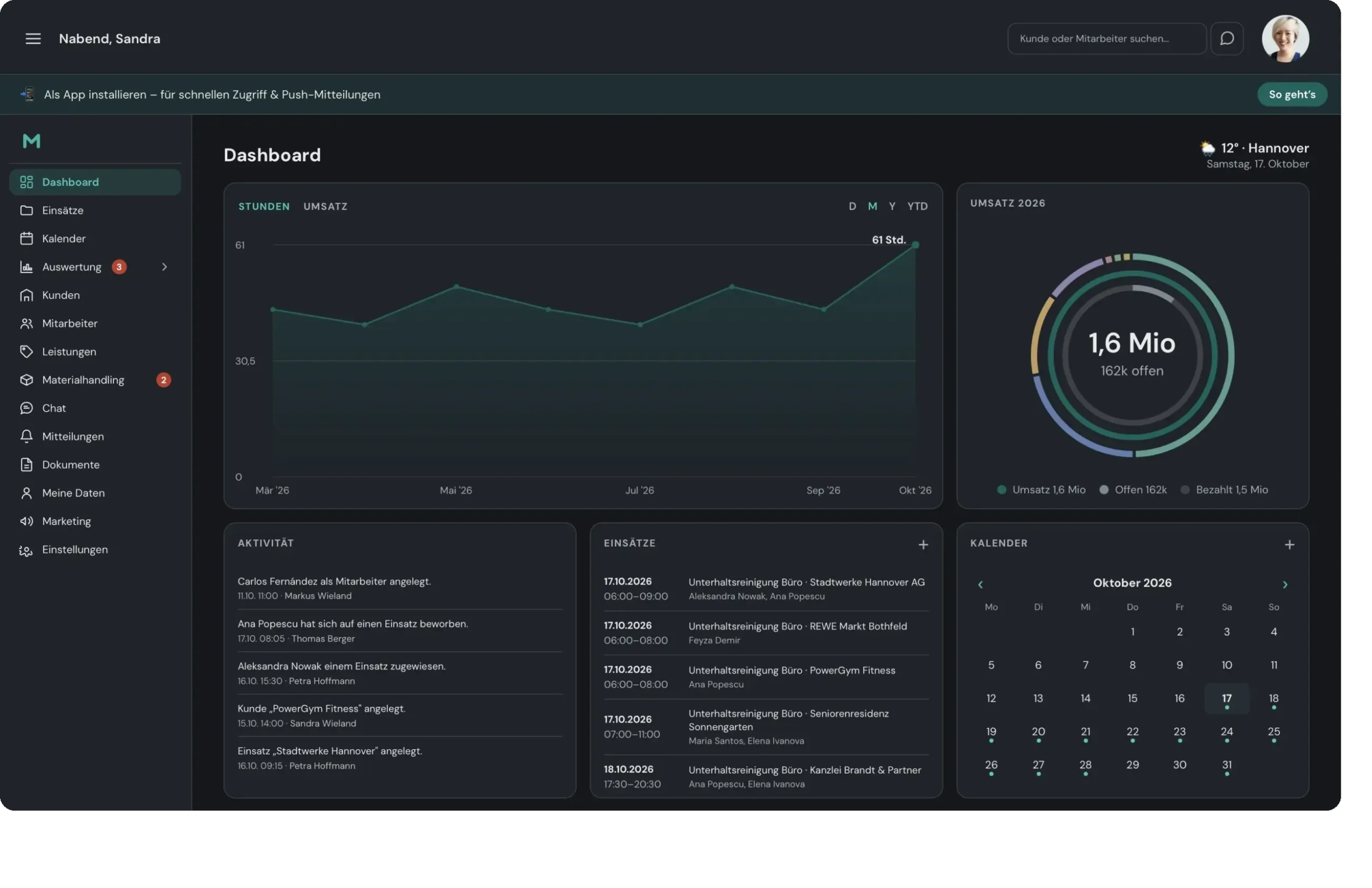Select the Y yearly range toggle

pos(892,206)
